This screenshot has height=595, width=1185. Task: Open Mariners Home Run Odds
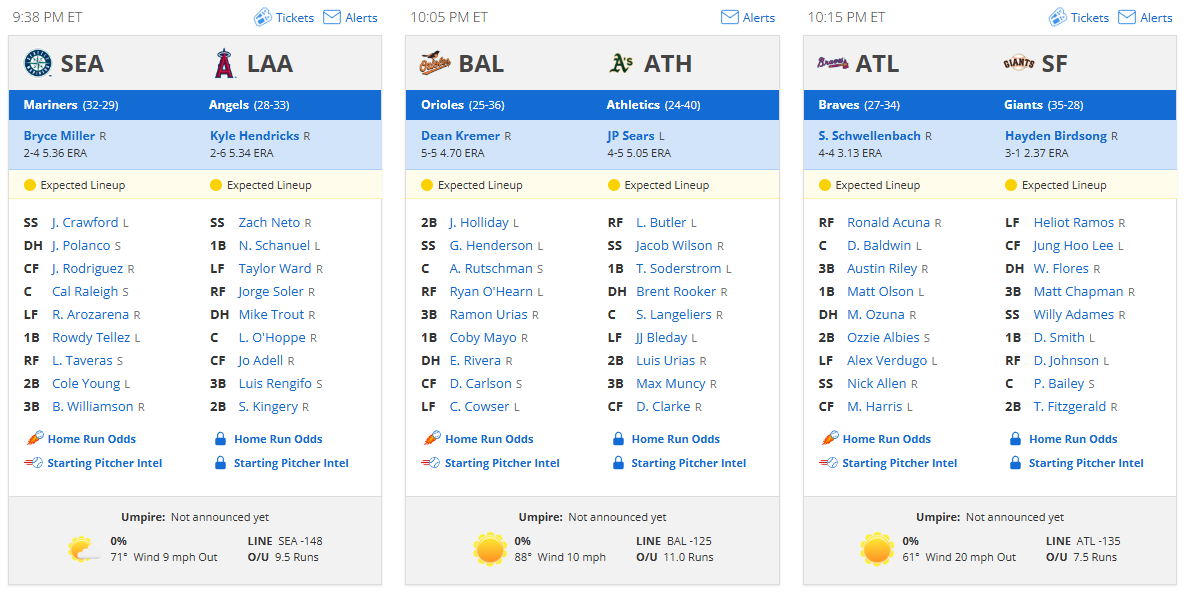point(91,439)
